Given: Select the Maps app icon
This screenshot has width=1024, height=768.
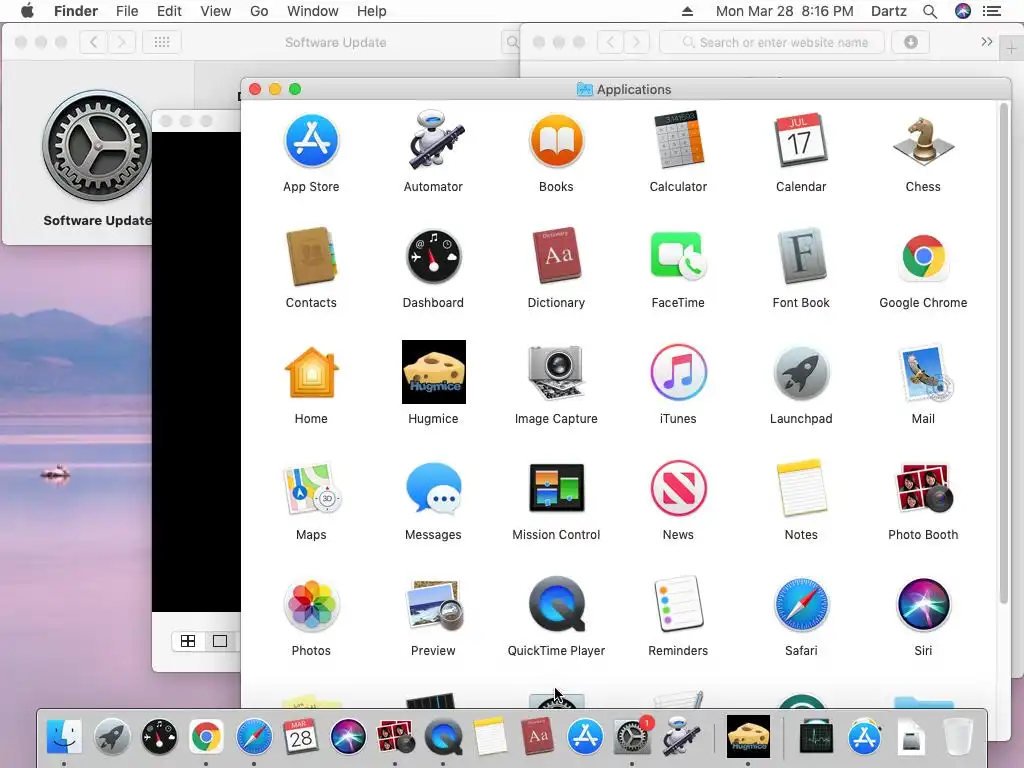Looking at the screenshot, I should point(311,488).
